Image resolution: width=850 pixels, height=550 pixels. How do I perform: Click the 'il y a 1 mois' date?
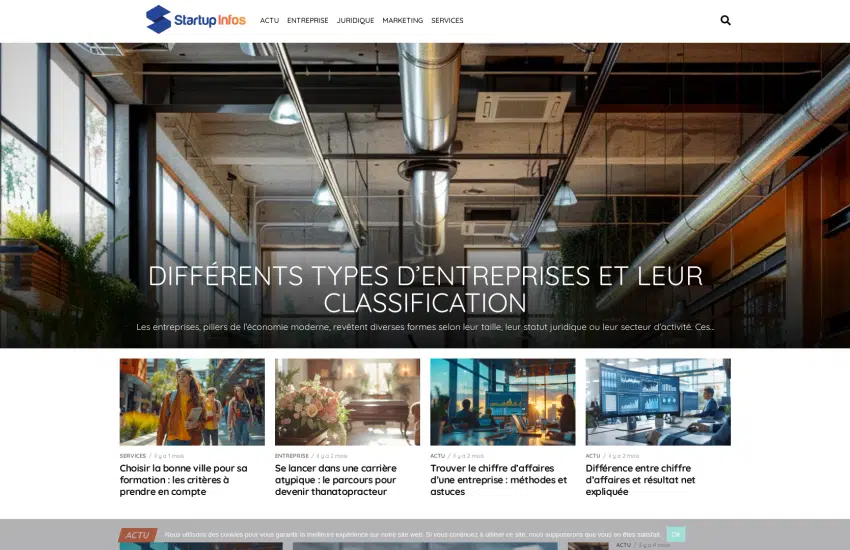click(x=169, y=456)
